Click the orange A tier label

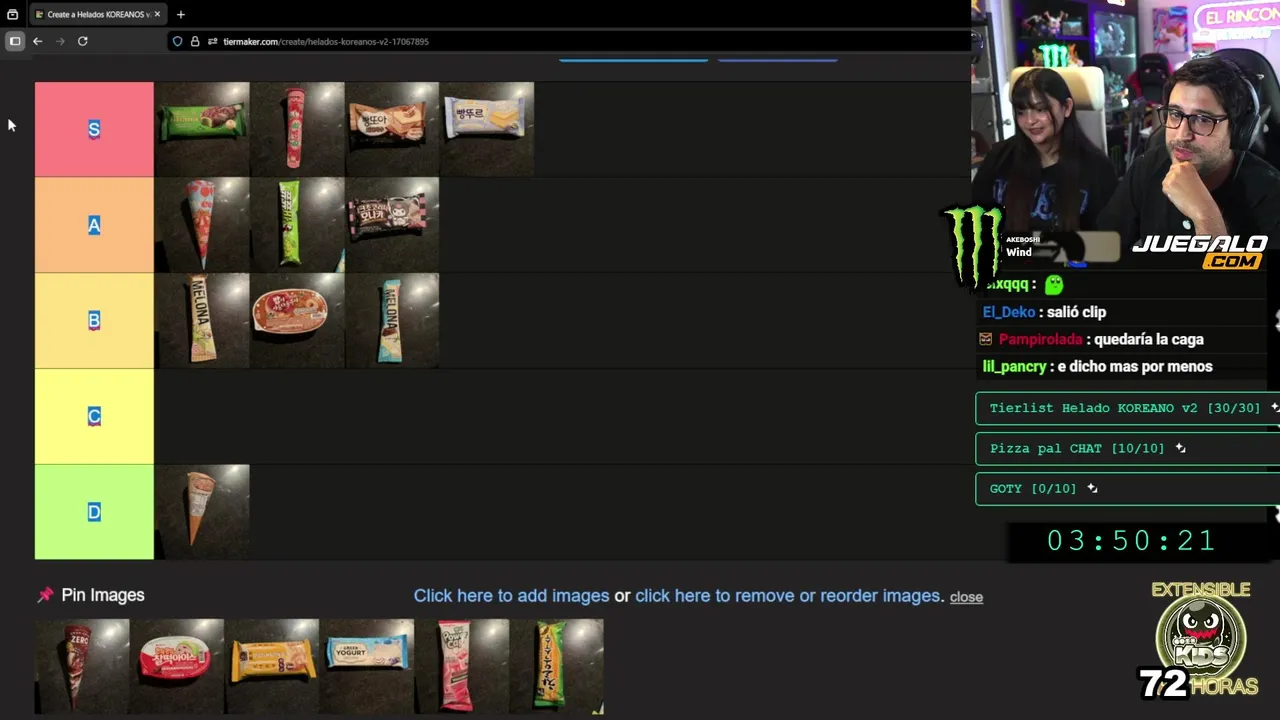click(x=94, y=225)
